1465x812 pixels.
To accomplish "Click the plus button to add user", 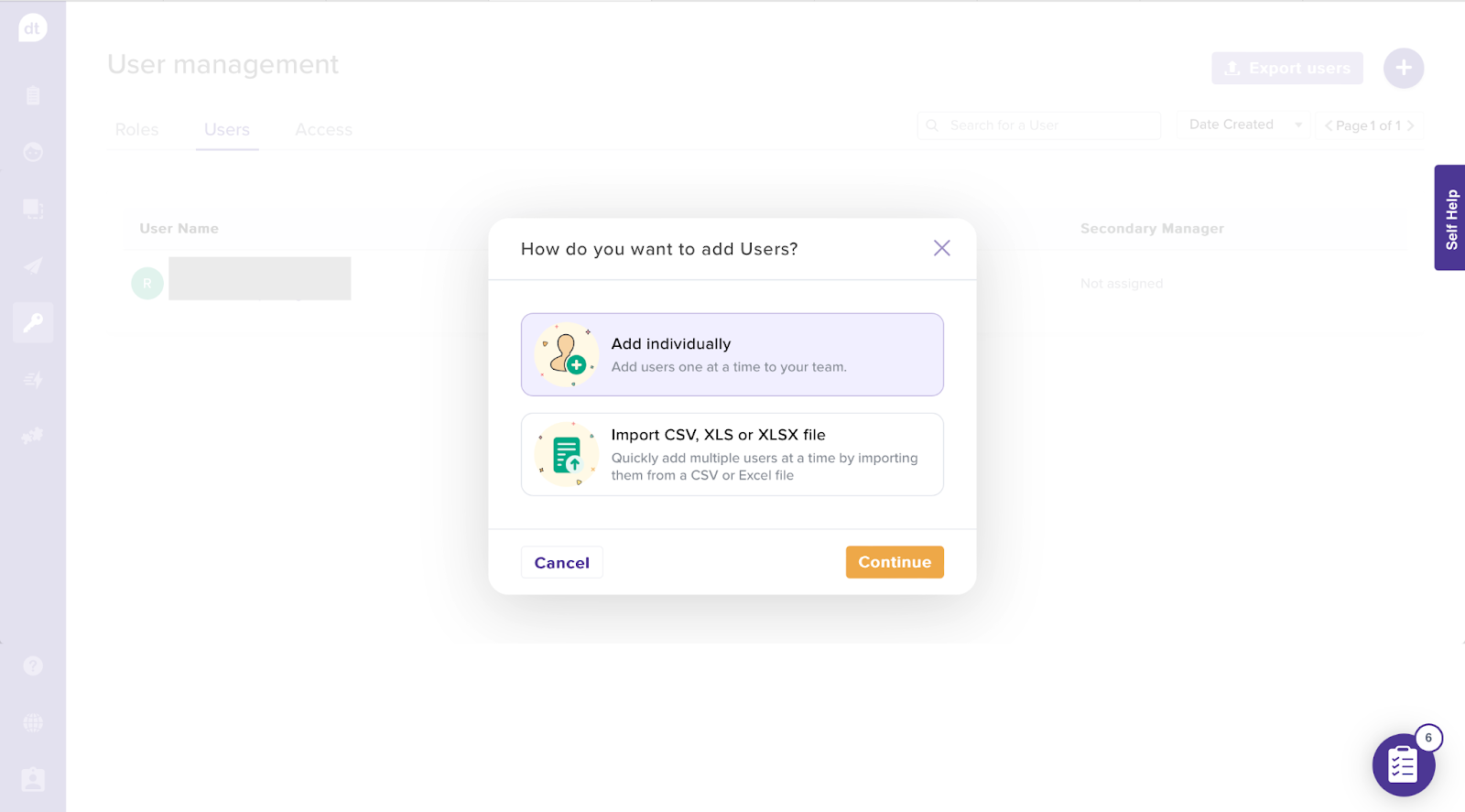I will [x=1403, y=68].
